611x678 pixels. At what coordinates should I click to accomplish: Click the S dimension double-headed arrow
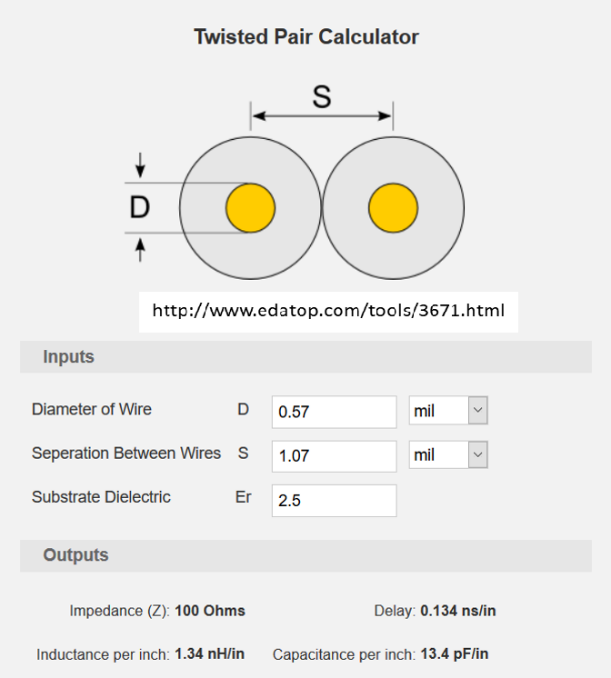(x=321, y=117)
